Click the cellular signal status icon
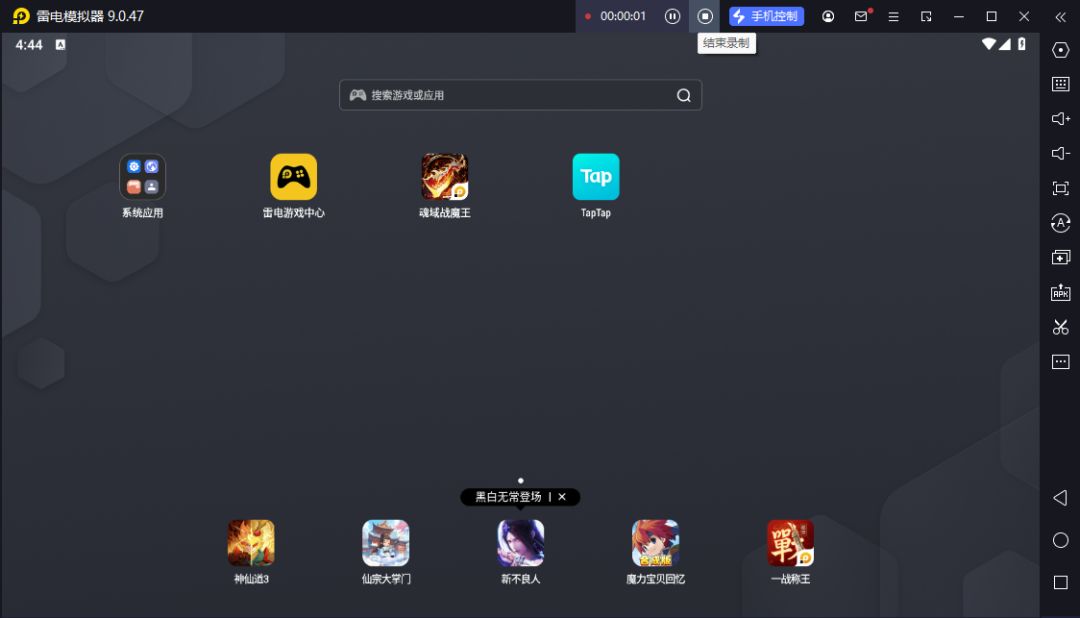Viewport: 1080px width, 618px height. pos(1006,44)
